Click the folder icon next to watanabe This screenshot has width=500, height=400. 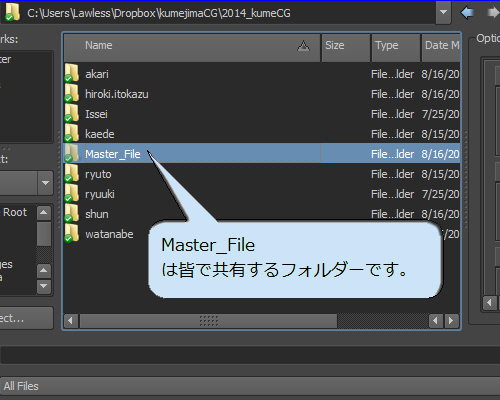[72, 233]
